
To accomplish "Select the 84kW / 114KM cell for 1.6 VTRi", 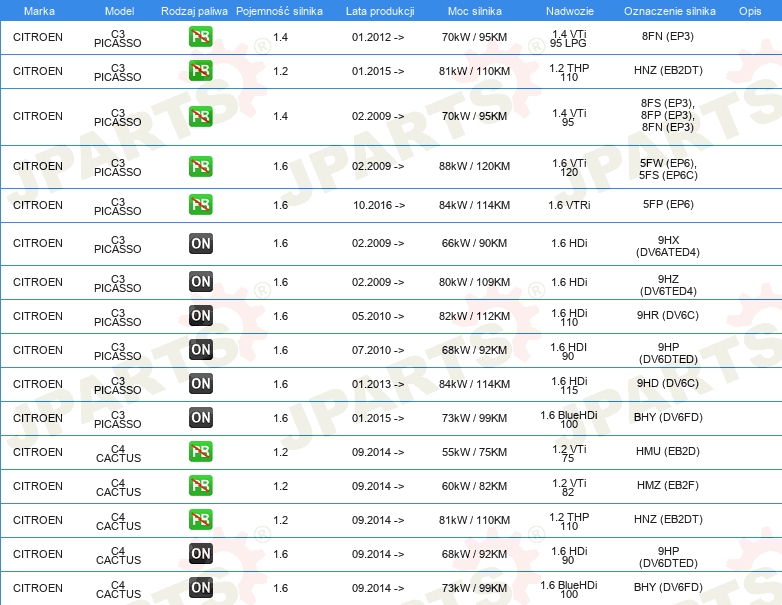I will point(474,205).
